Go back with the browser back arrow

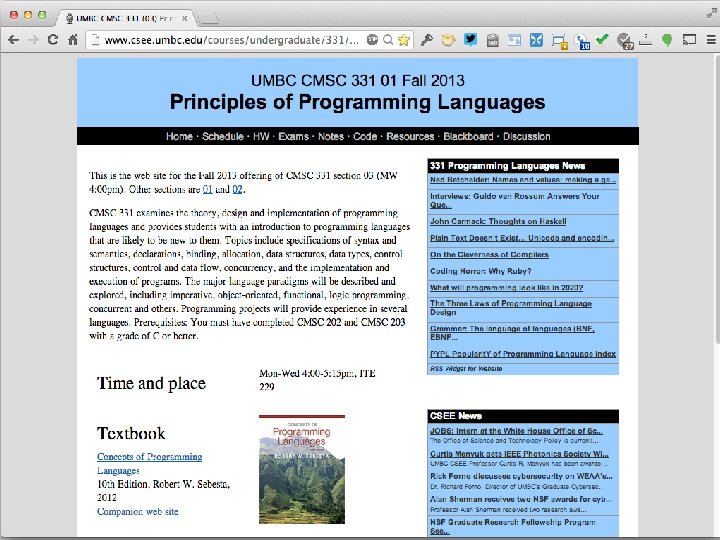tap(14, 40)
